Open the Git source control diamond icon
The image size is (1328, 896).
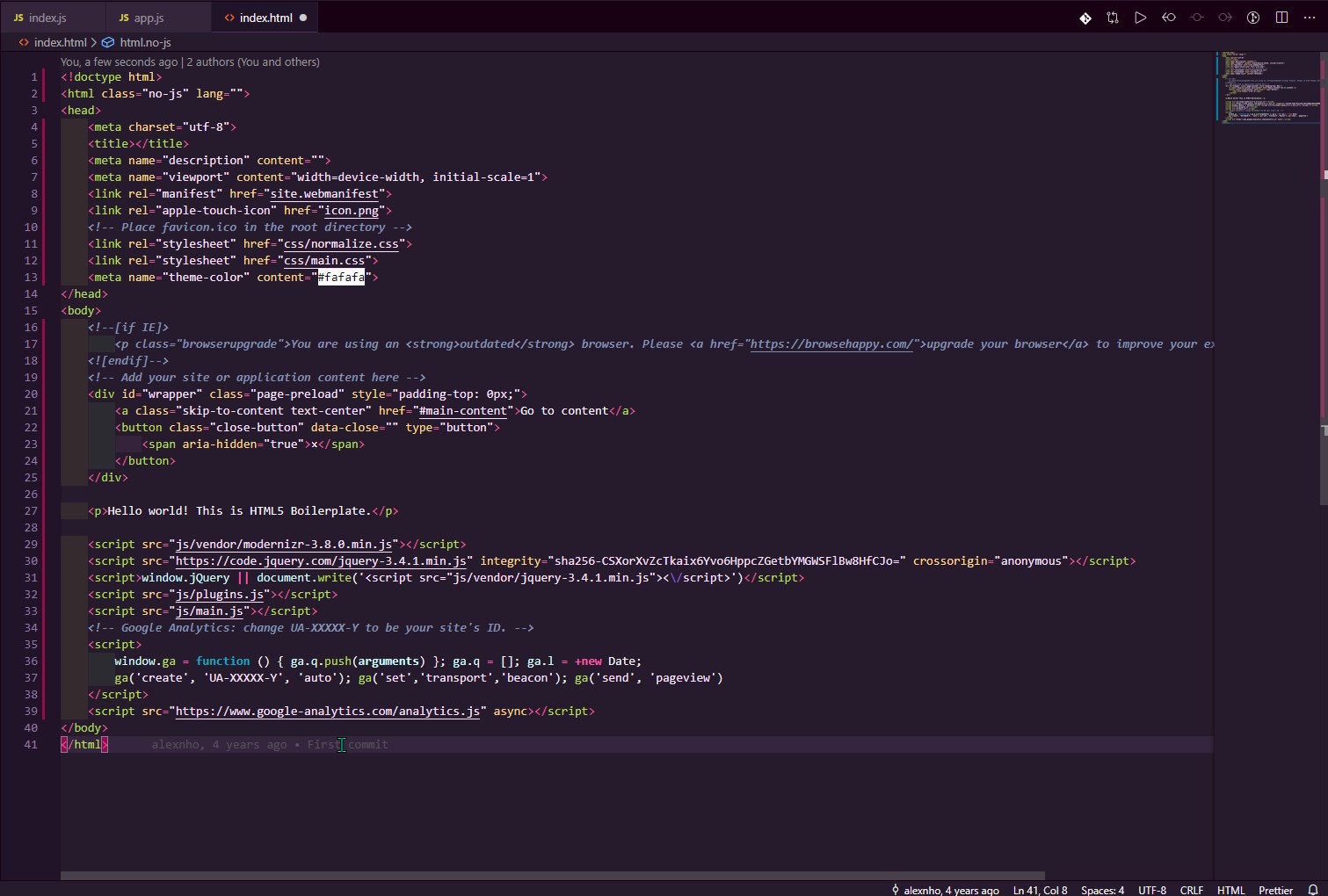click(x=1085, y=18)
